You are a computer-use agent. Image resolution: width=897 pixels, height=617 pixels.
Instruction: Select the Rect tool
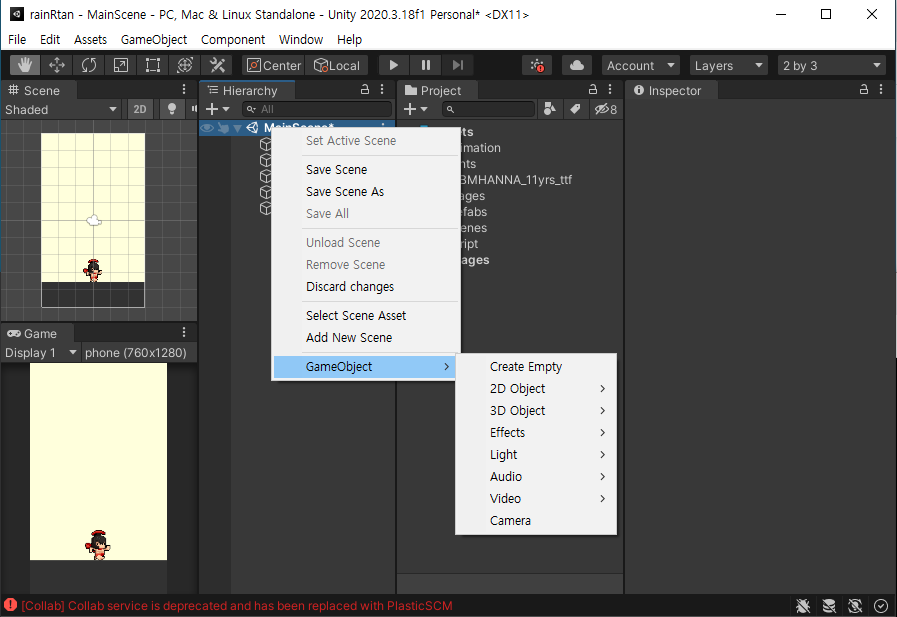coord(153,65)
